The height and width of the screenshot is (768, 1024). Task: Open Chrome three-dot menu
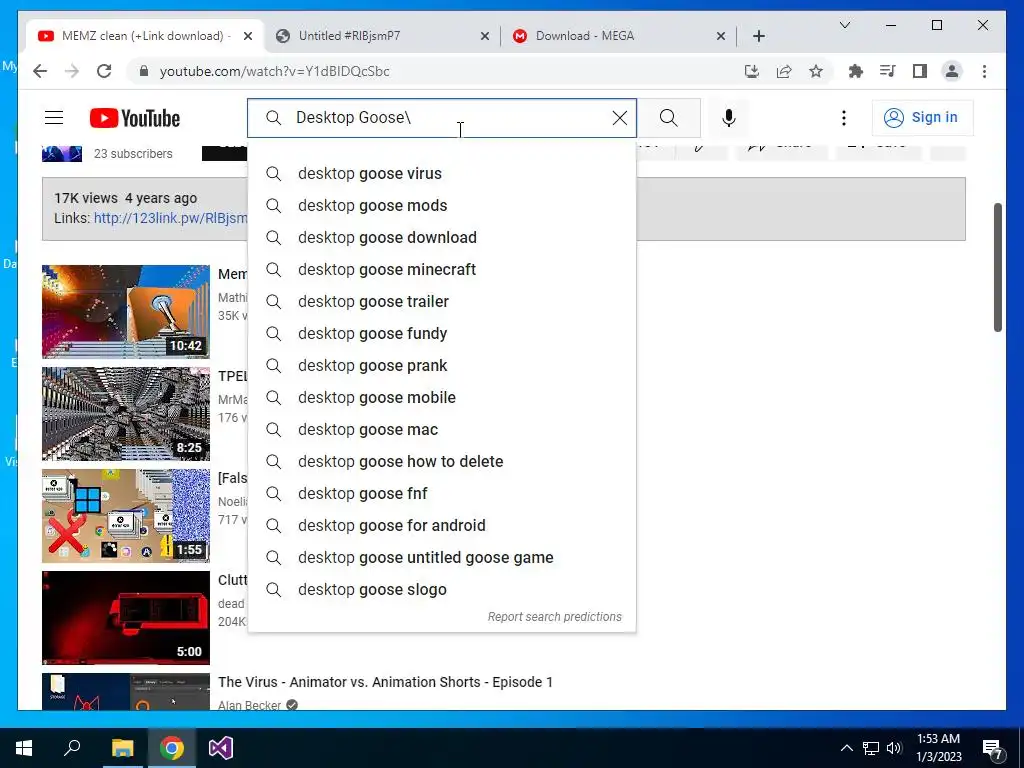pyautogui.click(x=984, y=71)
